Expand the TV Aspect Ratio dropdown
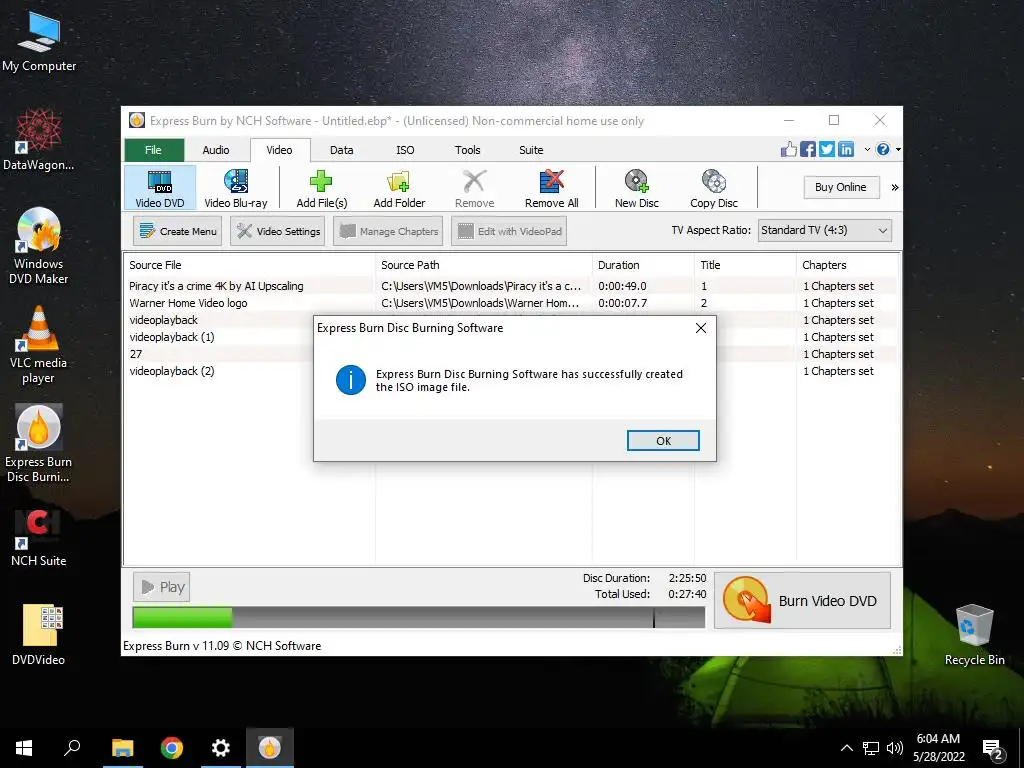This screenshot has width=1024, height=768. (824, 231)
